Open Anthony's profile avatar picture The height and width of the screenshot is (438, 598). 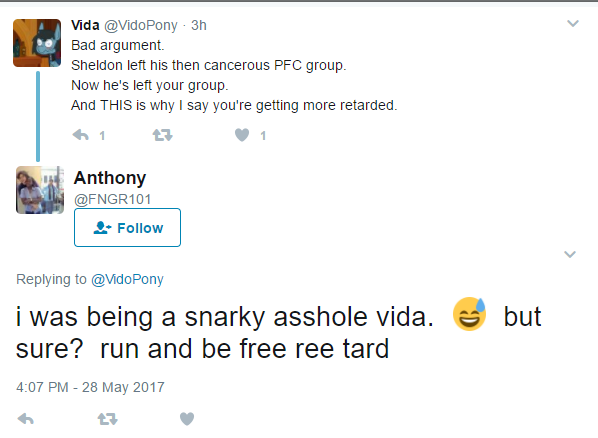(x=40, y=190)
